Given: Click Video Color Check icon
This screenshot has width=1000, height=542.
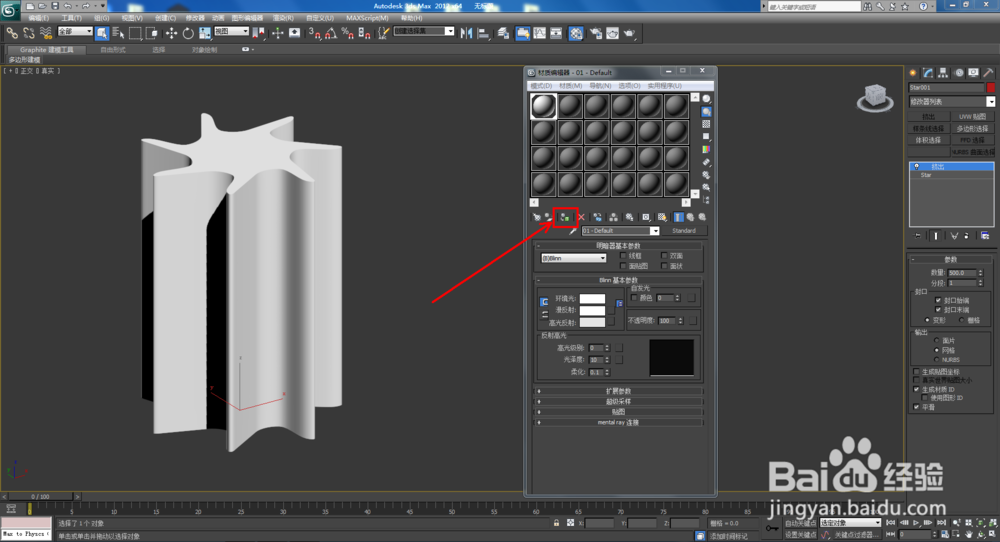Looking at the screenshot, I should (707, 149).
